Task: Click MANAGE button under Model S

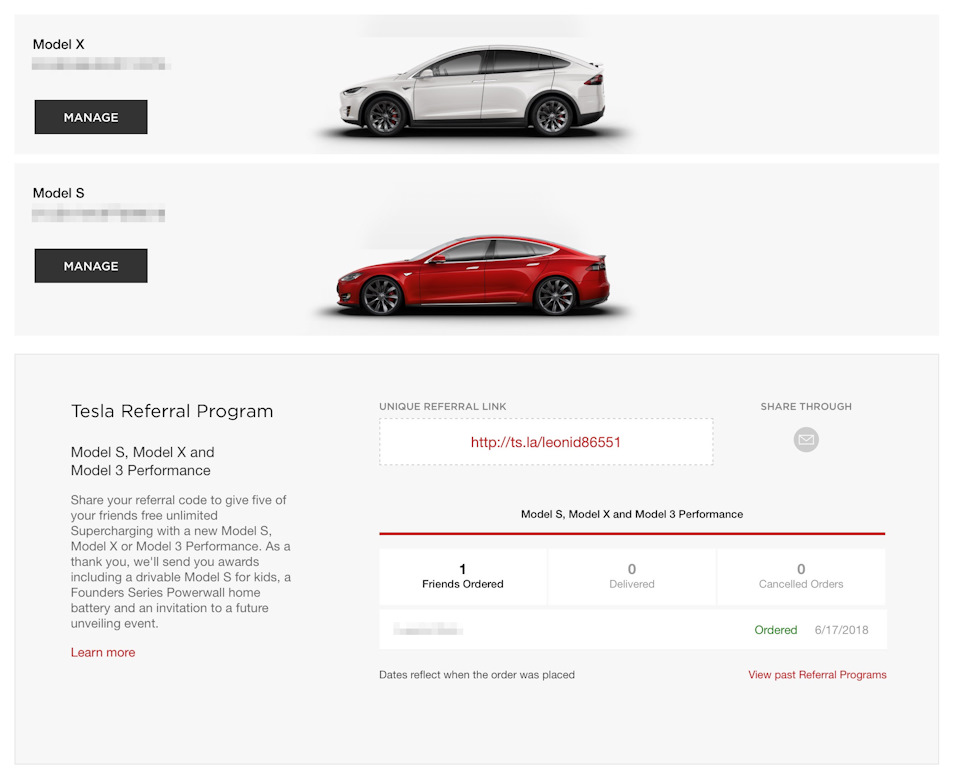Action: coord(91,266)
